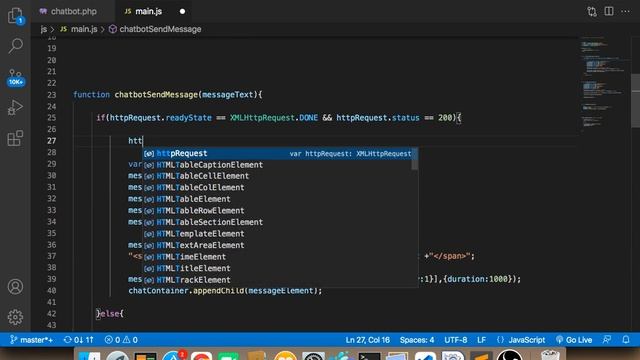
Task: Click XMLHttpRequest on line 25
Action: (262, 118)
